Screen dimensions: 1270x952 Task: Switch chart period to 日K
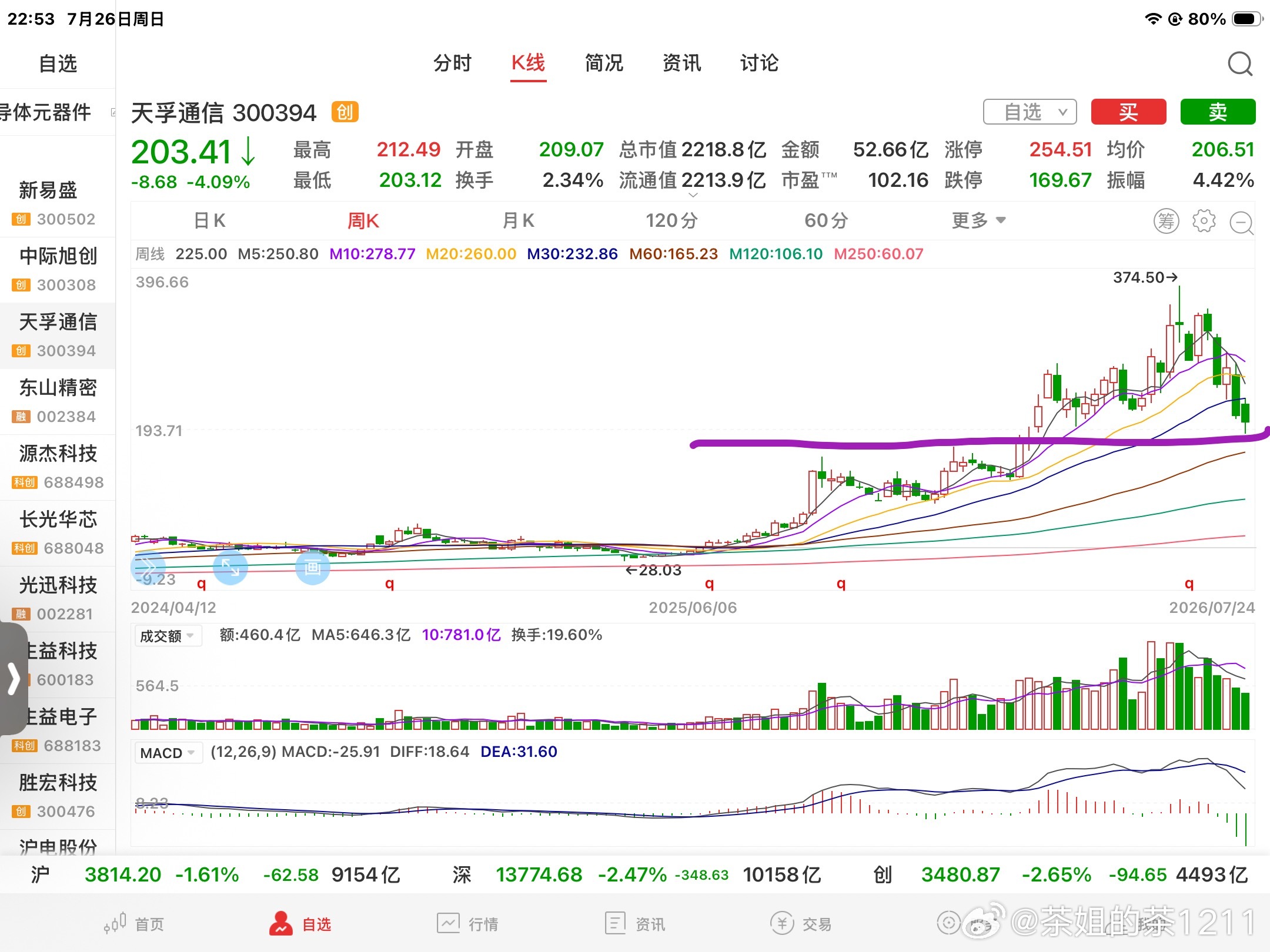tap(210, 220)
